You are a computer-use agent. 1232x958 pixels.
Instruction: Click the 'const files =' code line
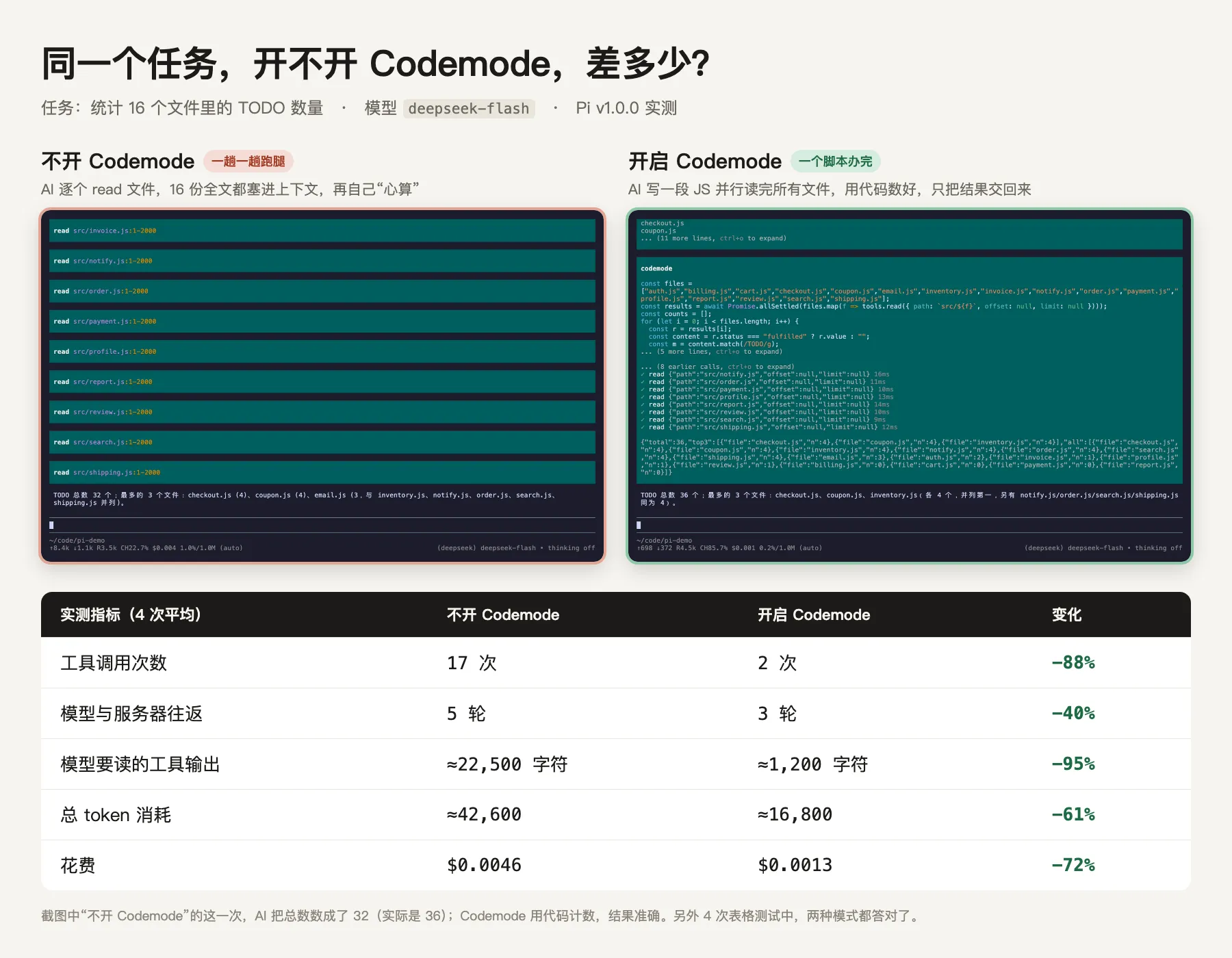[667, 283]
